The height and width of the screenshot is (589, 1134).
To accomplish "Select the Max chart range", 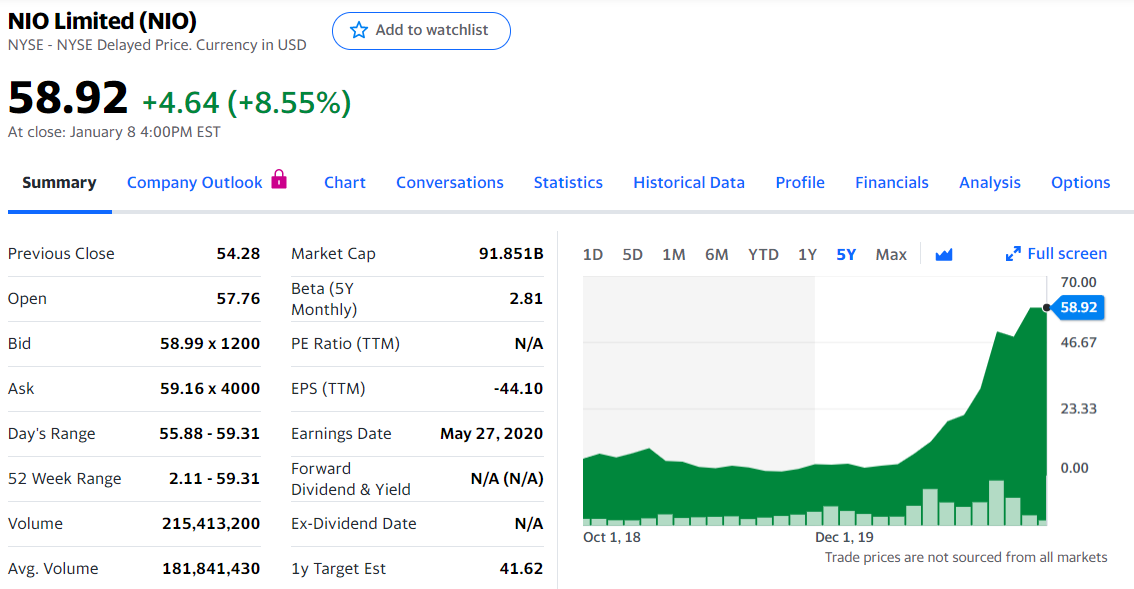I will pos(891,255).
